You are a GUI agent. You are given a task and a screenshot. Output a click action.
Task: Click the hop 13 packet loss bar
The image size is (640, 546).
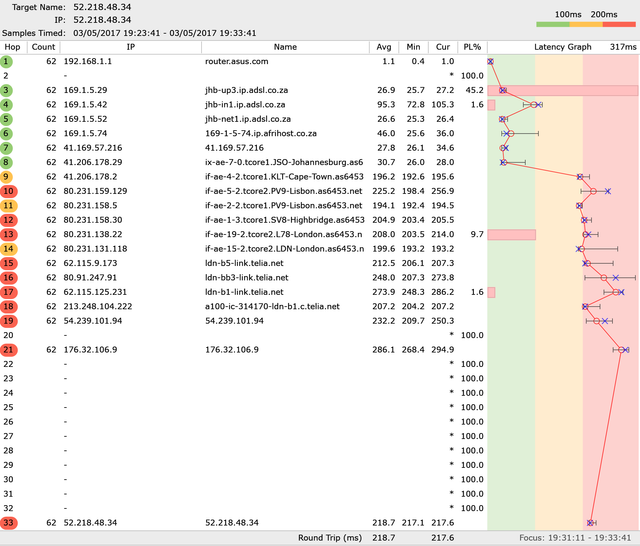coord(511,235)
